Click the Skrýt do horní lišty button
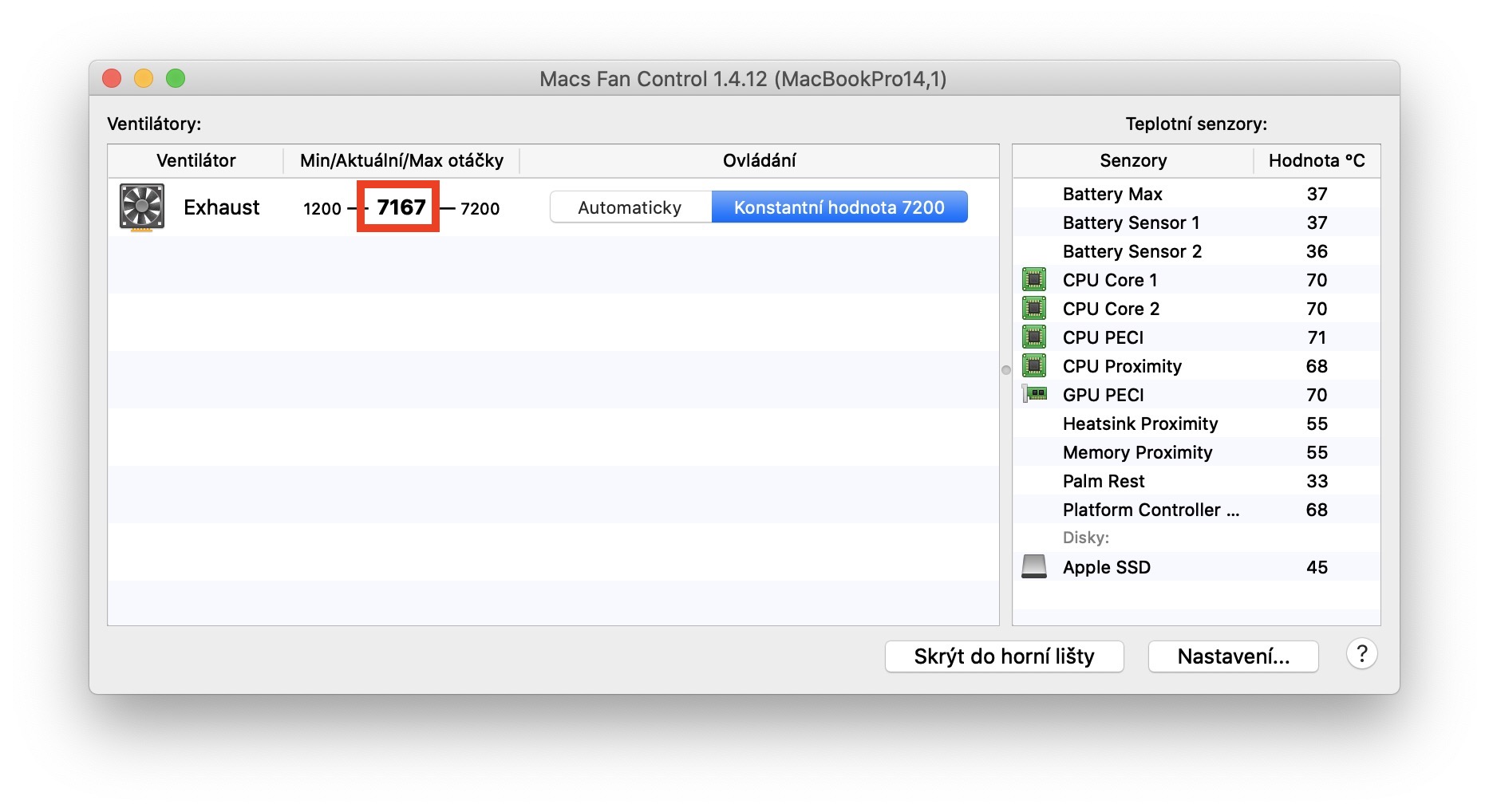Image resolution: width=1489 pixels, height=812 pixels. [1004, 656]
